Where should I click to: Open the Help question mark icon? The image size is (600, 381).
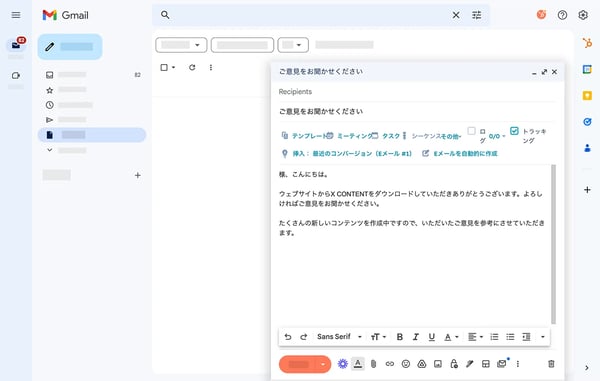pos(562,15)
